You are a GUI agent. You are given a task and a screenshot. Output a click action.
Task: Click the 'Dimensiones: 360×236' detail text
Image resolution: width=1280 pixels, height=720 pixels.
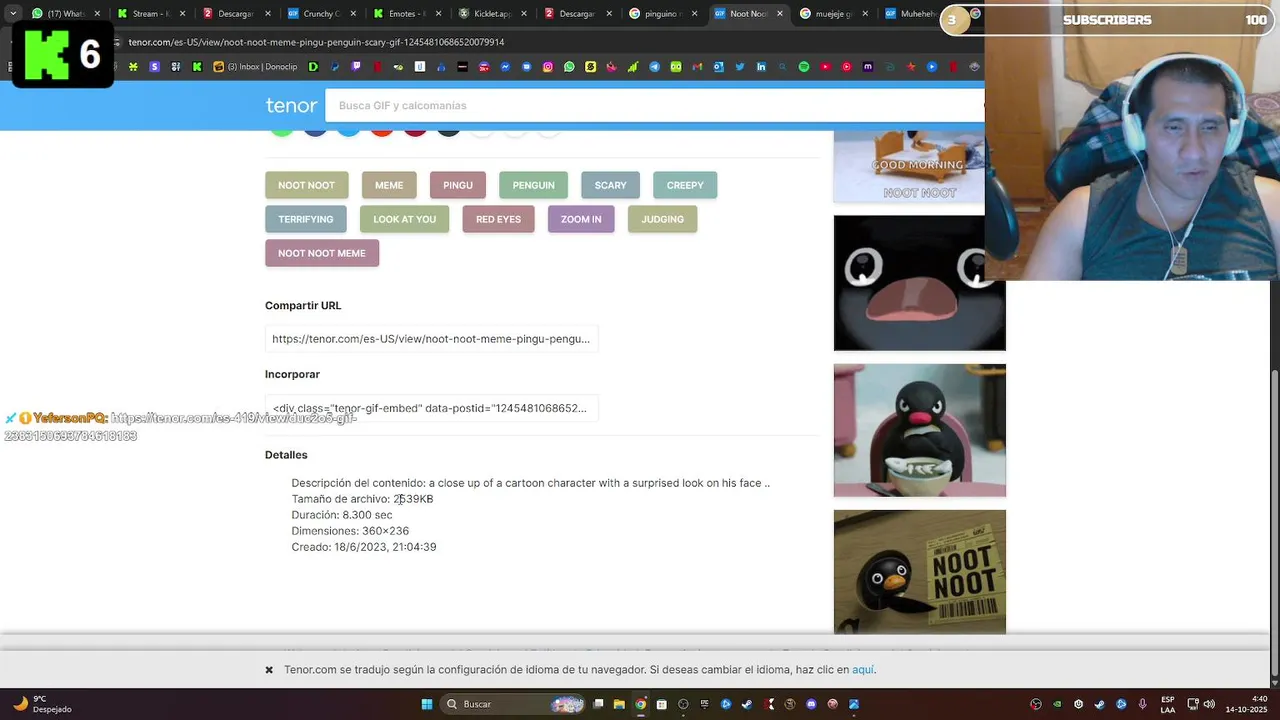350,531
